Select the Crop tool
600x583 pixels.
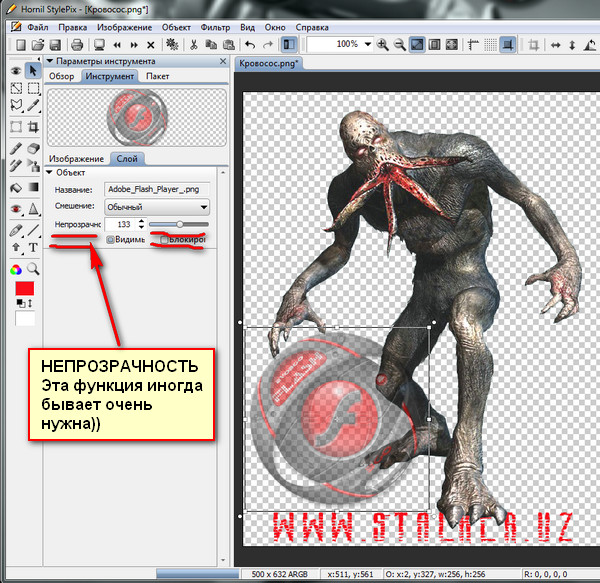tap(33, 127)
